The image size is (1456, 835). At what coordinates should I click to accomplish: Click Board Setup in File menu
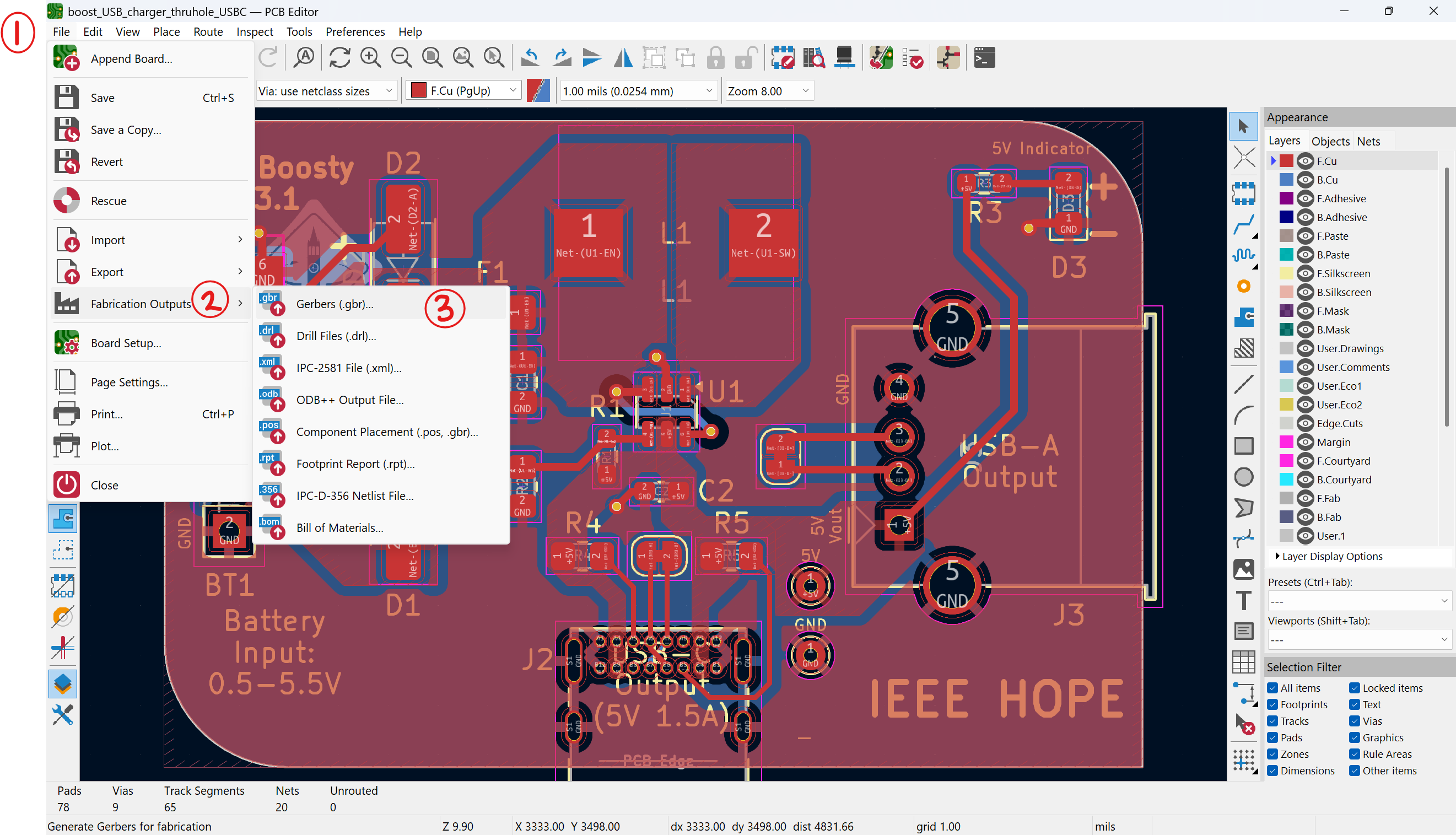[126, 343]
